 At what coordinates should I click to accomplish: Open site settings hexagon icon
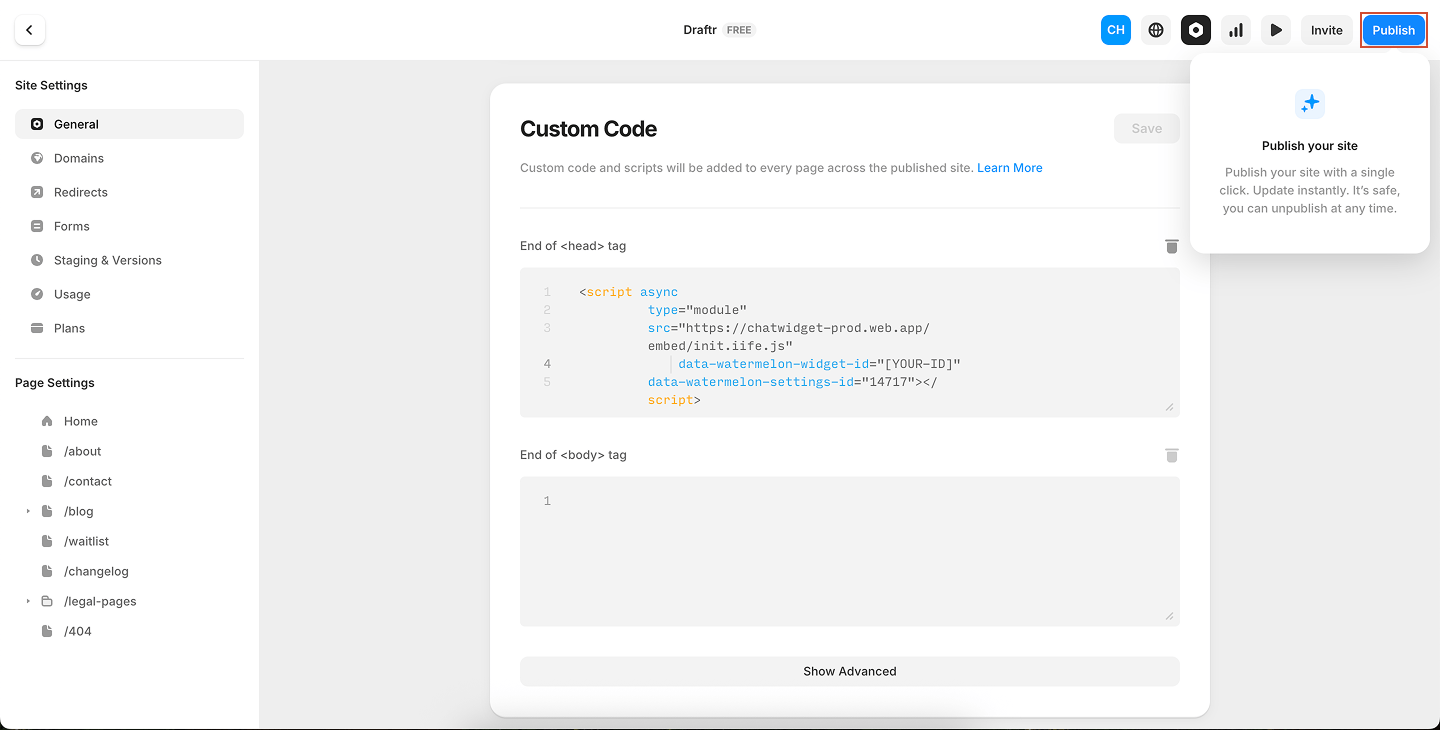(x=1196, y=30)
